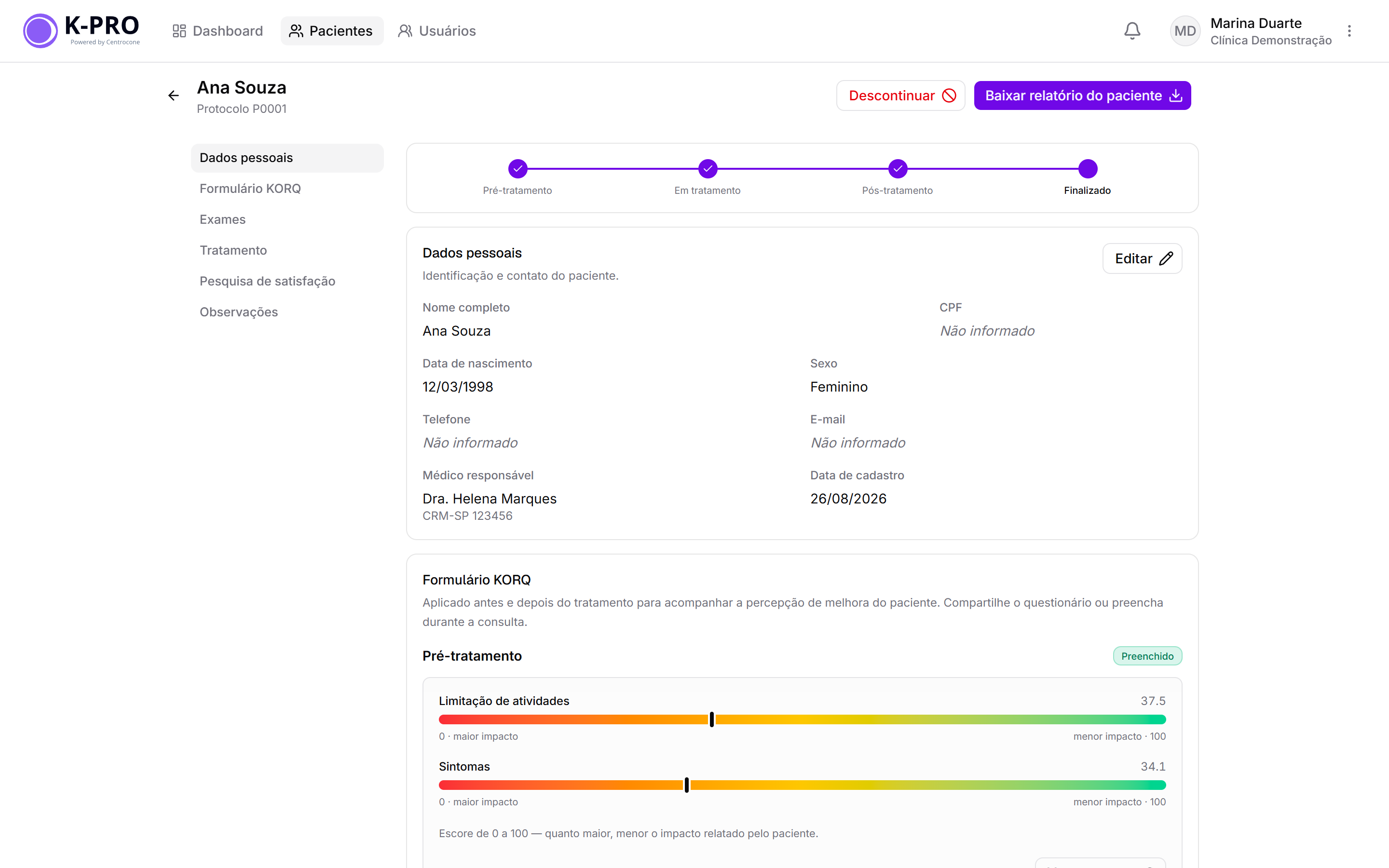Viewport: 1389px width, 868px height.
Task: Click the Preenchido status badge
Action: pos(1147,656)
